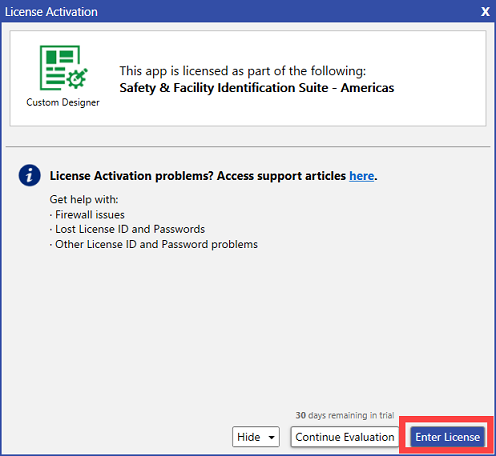Expand the Hide dropdown arrow
The width and height of the screenshot is (496, 456).
[272, 437]
